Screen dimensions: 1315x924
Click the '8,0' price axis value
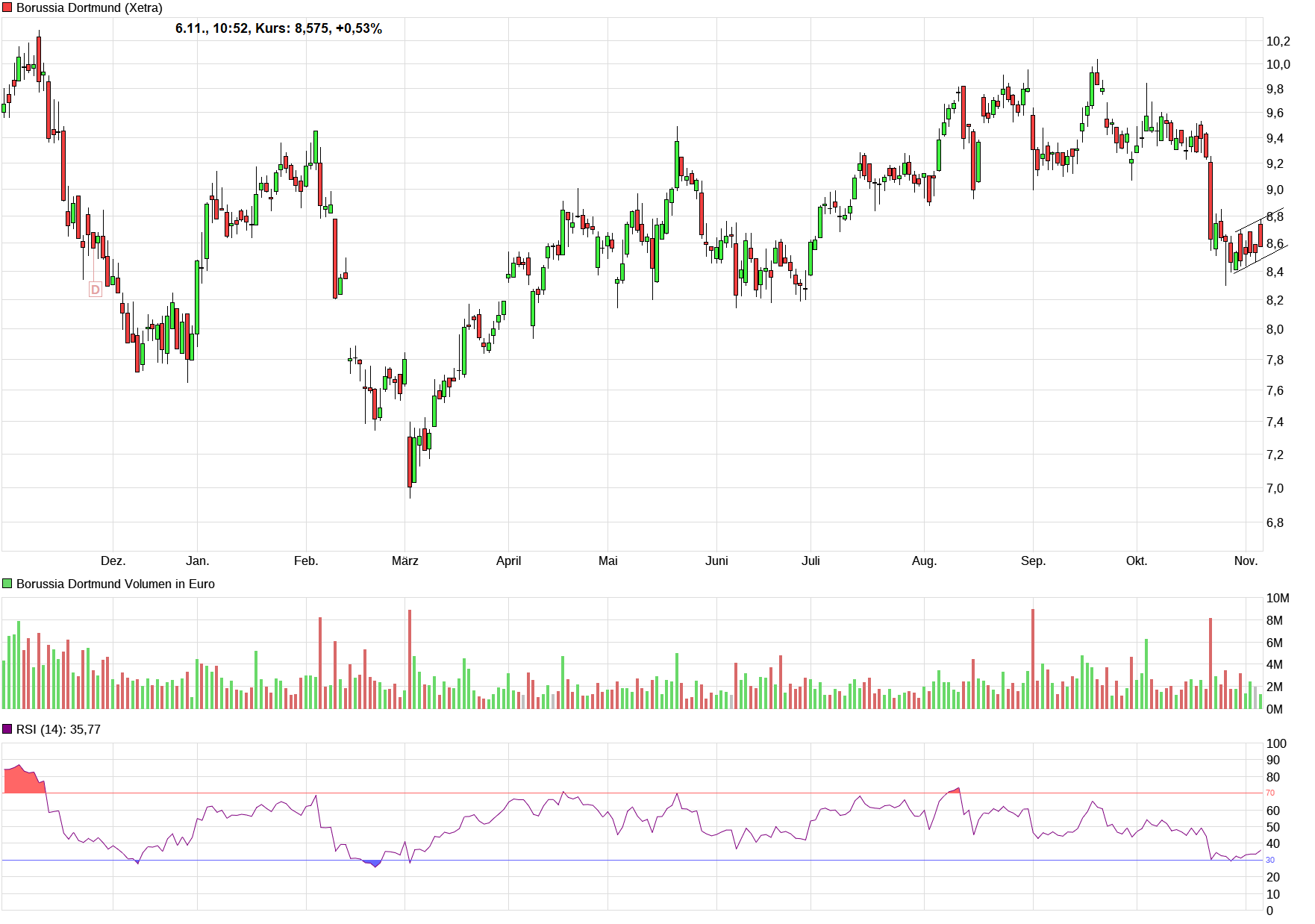point(1275,329)
